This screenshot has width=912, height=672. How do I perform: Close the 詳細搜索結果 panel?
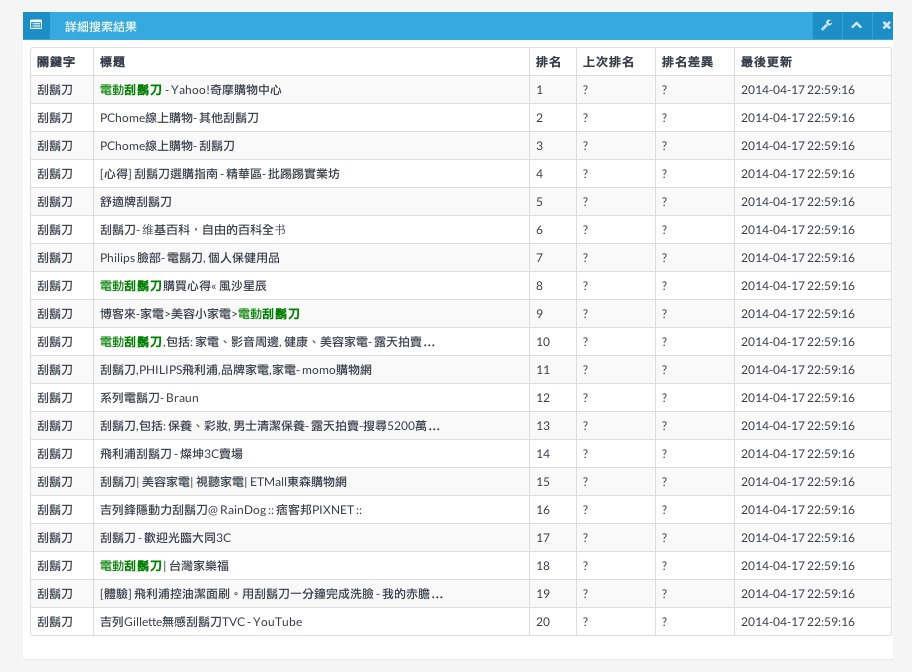pyautogui.click(x=886, y=26)
